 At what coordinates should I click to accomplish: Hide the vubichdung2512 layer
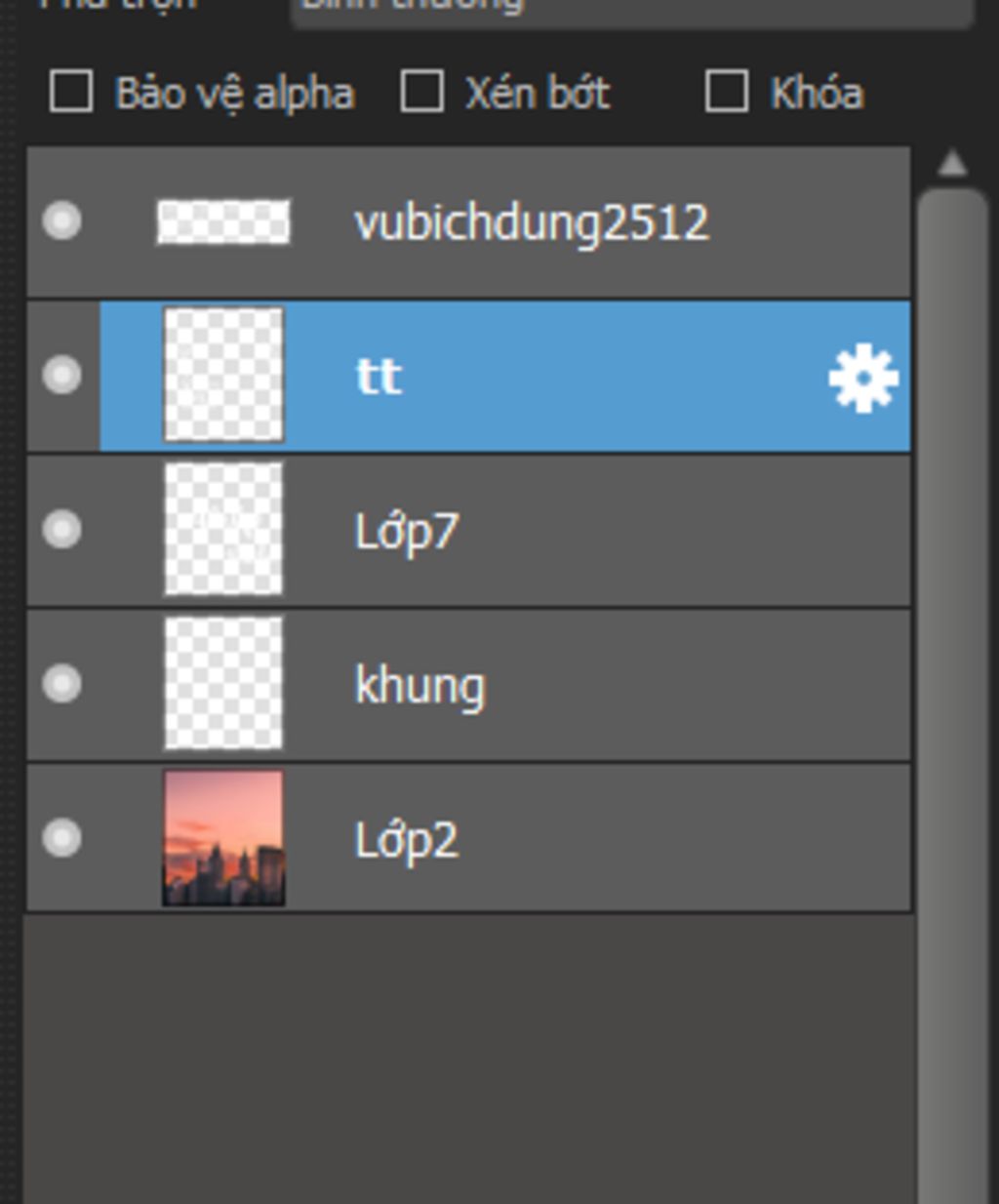(62, 221)
